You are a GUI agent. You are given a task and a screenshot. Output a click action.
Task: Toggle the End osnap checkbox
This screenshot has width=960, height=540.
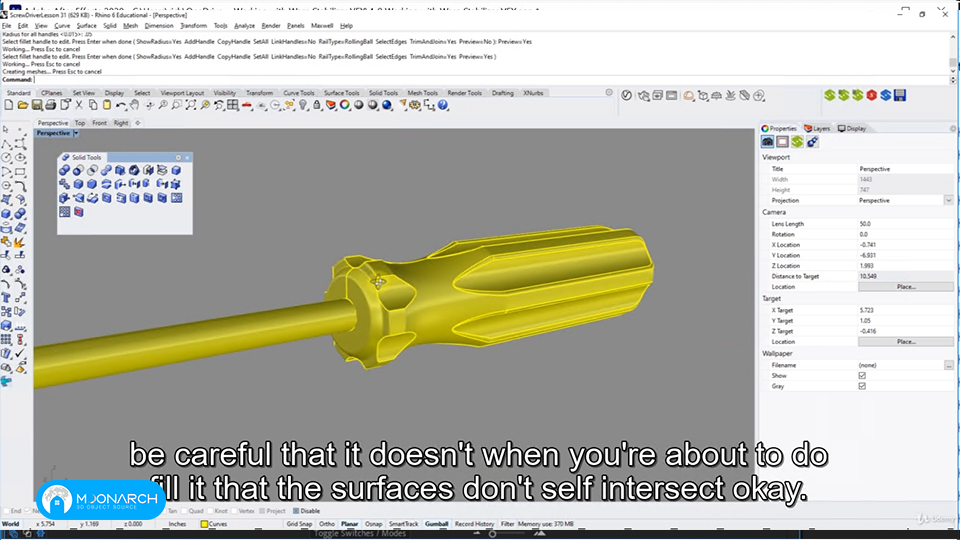click(x=6, y=511)
